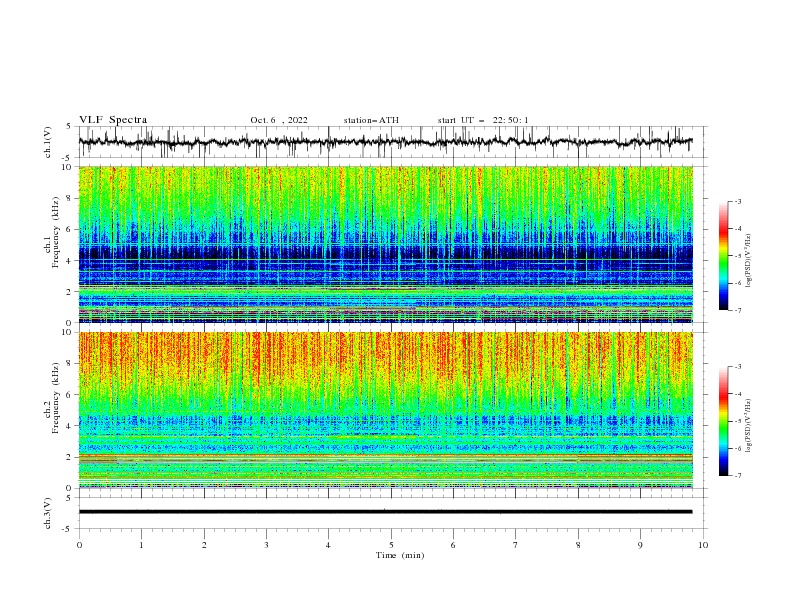Image resolution: width=792 pixels, height=612 pixels.
Task: Click the 'Time (min)' axis label
Action: 400,555
